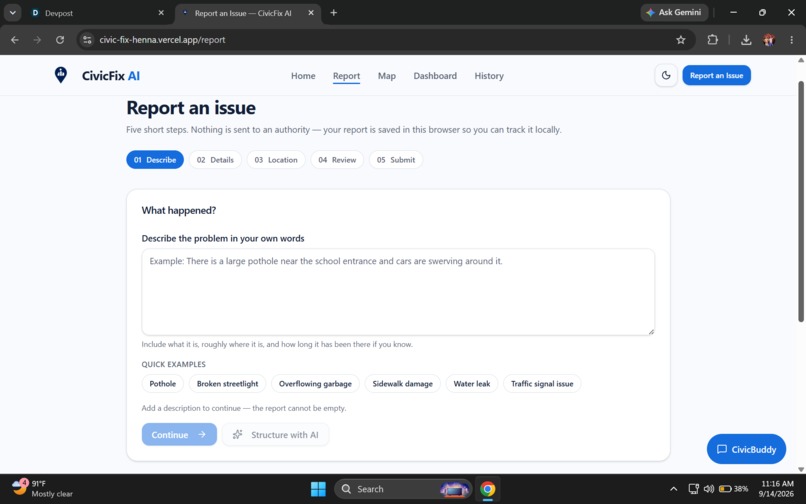Click the page vertical scrollbar
The image size is (806, 504).
pyautogui.click(x=800, y=202)
